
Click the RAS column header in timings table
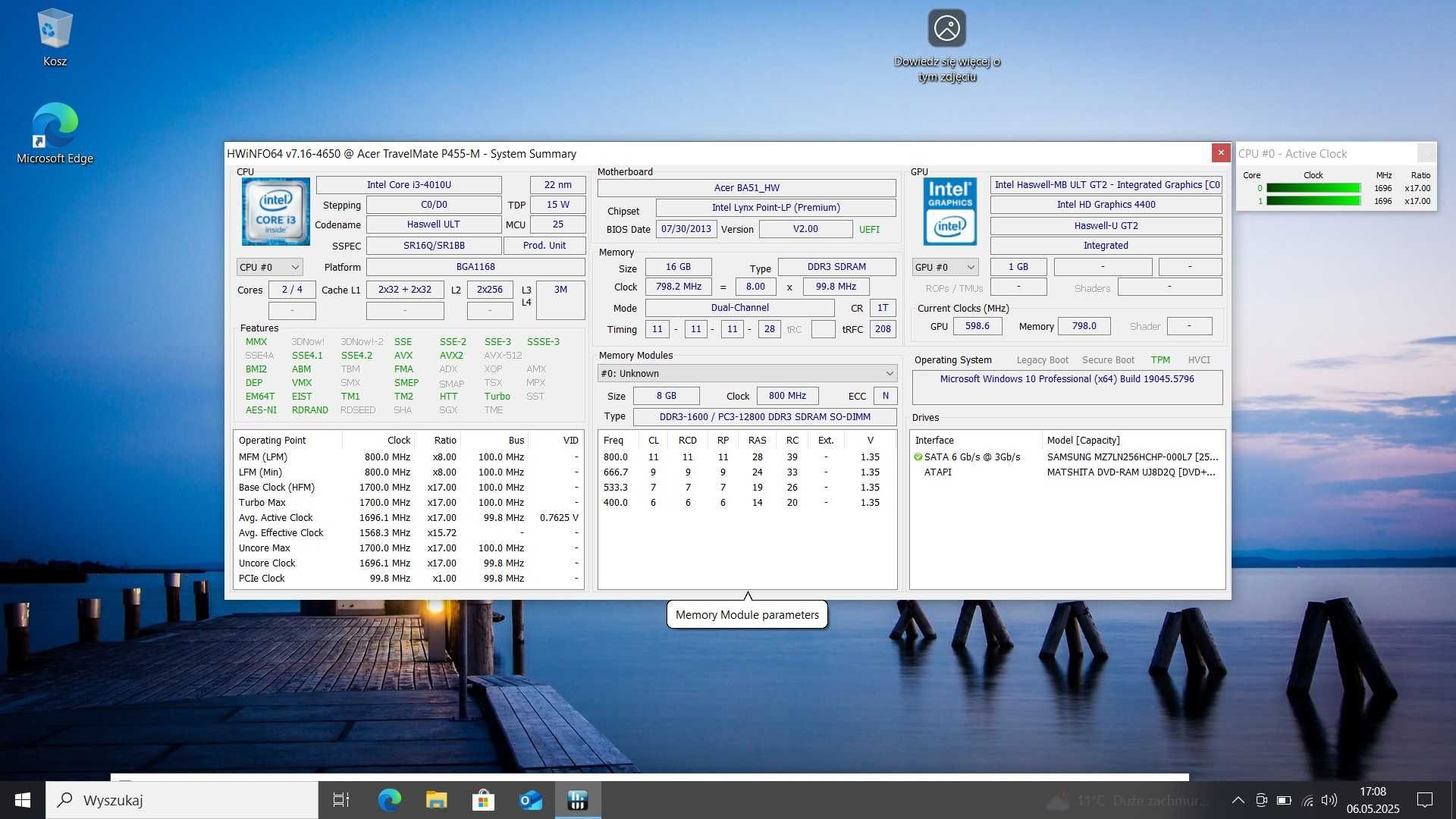coord(757,441)
